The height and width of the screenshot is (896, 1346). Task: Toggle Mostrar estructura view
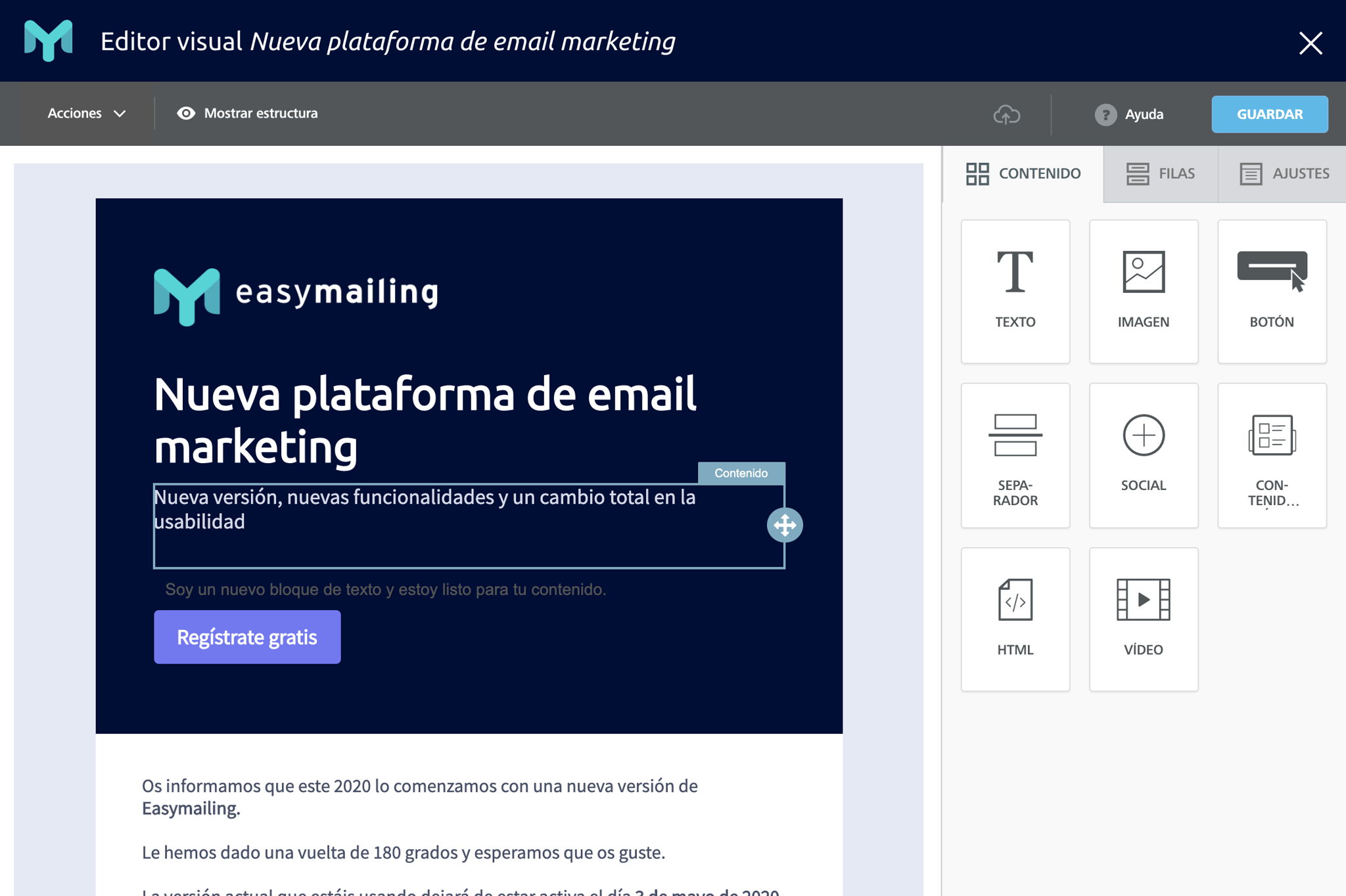(x=247, y=113)
